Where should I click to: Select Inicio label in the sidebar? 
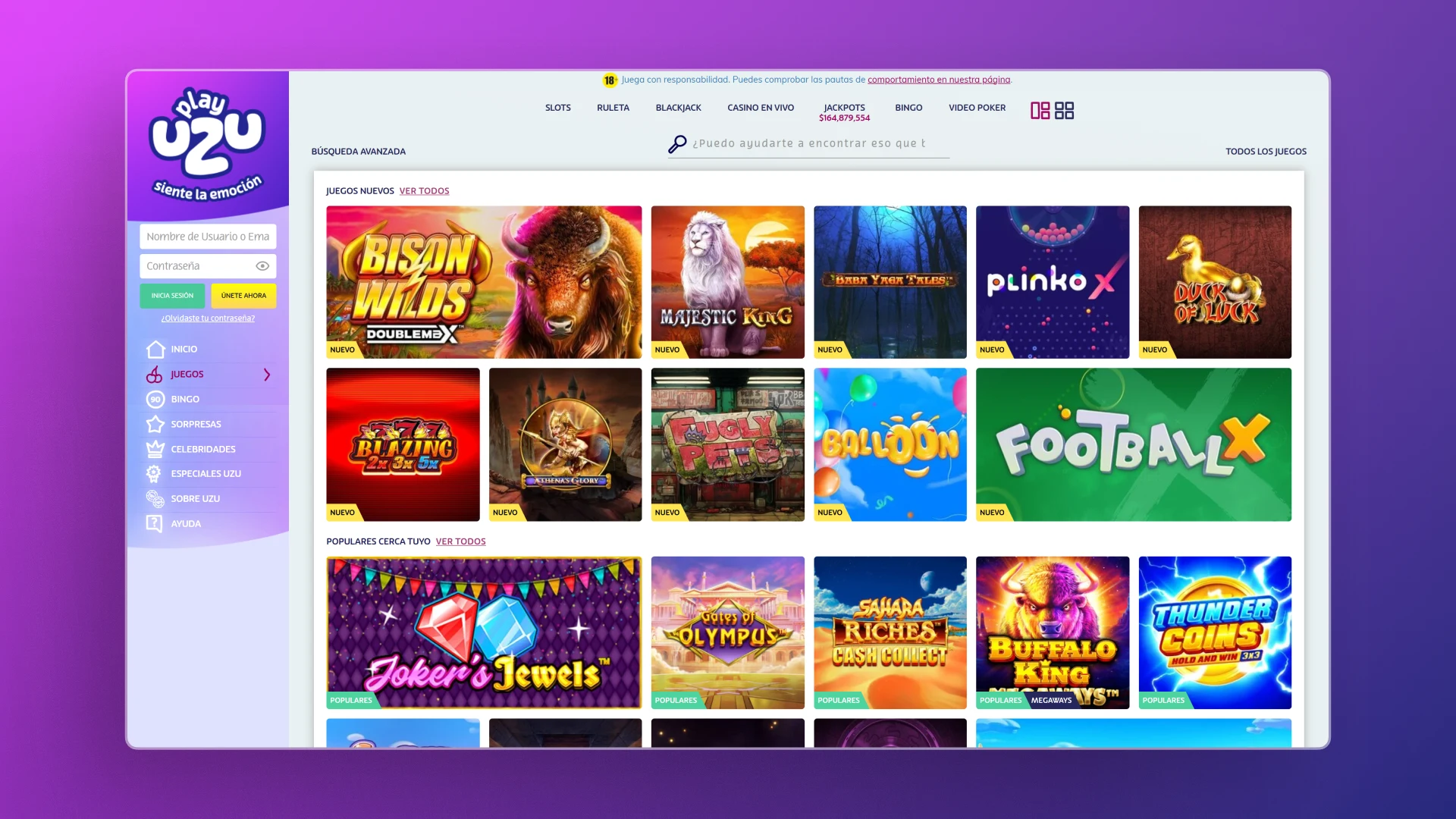pyautogui.click(x=184, y=350)
